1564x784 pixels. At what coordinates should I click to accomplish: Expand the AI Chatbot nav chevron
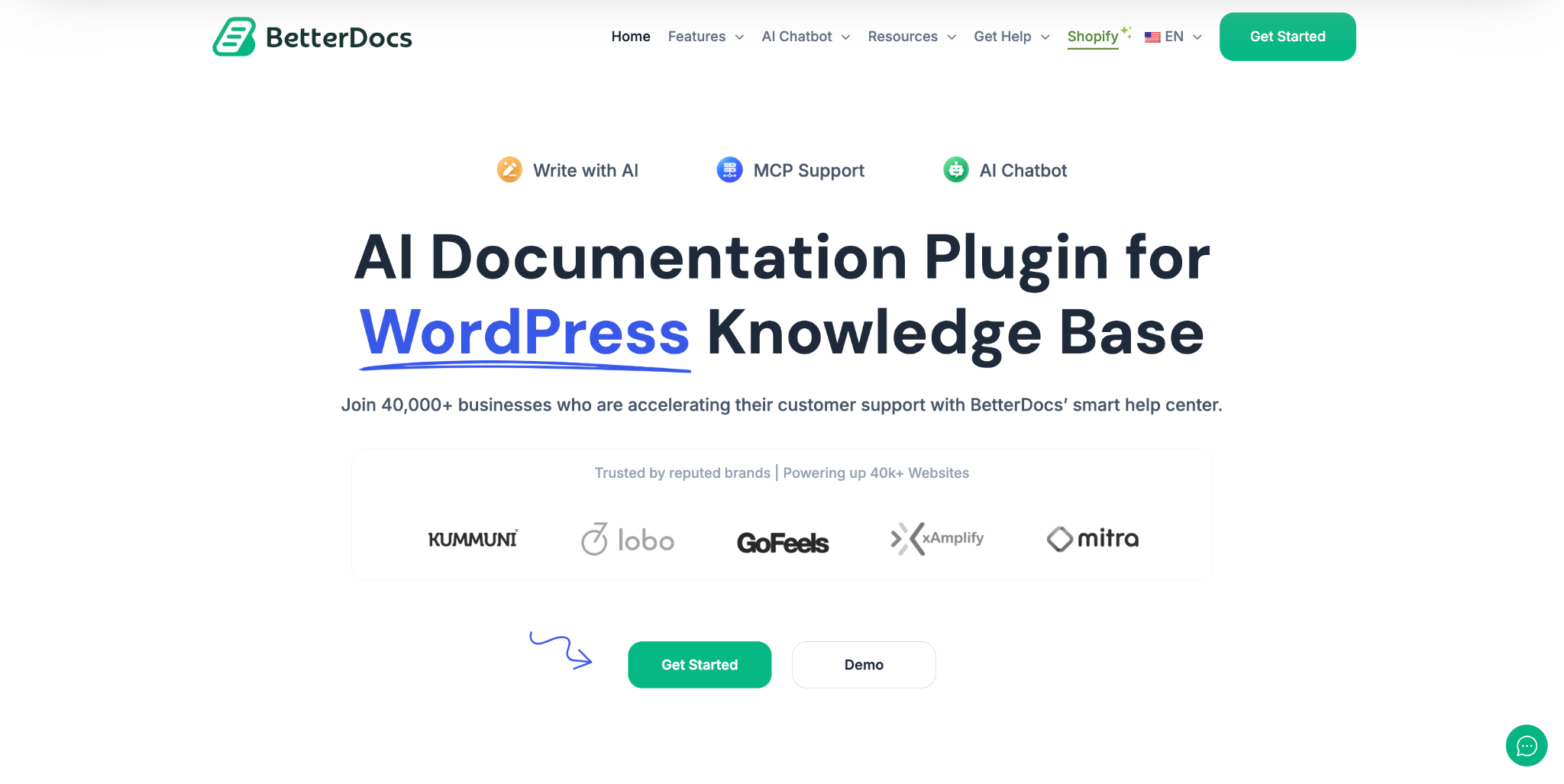point(845,37)
